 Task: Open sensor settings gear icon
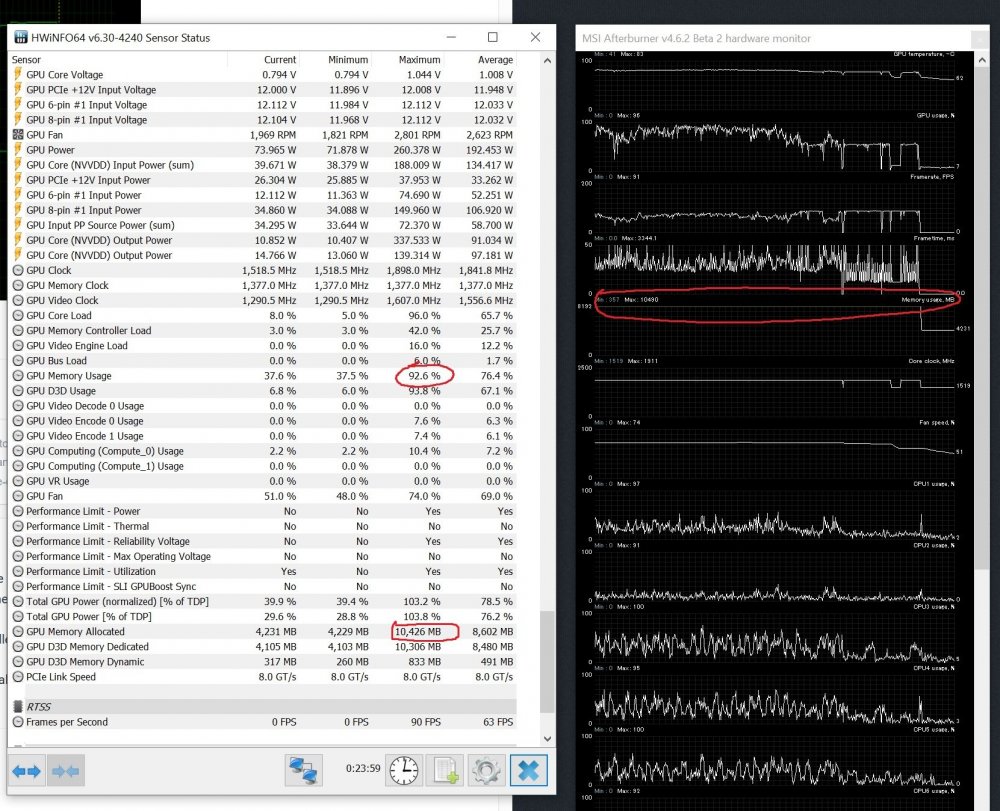click(x=486, y=770)
